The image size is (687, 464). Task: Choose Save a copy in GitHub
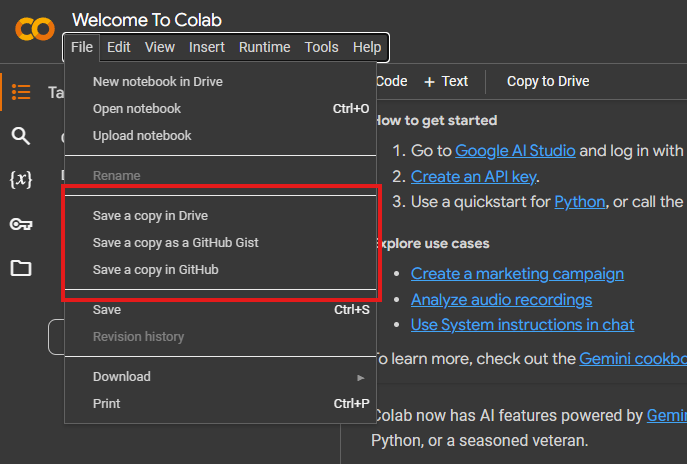pyautogui.click(x=220, y=270)
